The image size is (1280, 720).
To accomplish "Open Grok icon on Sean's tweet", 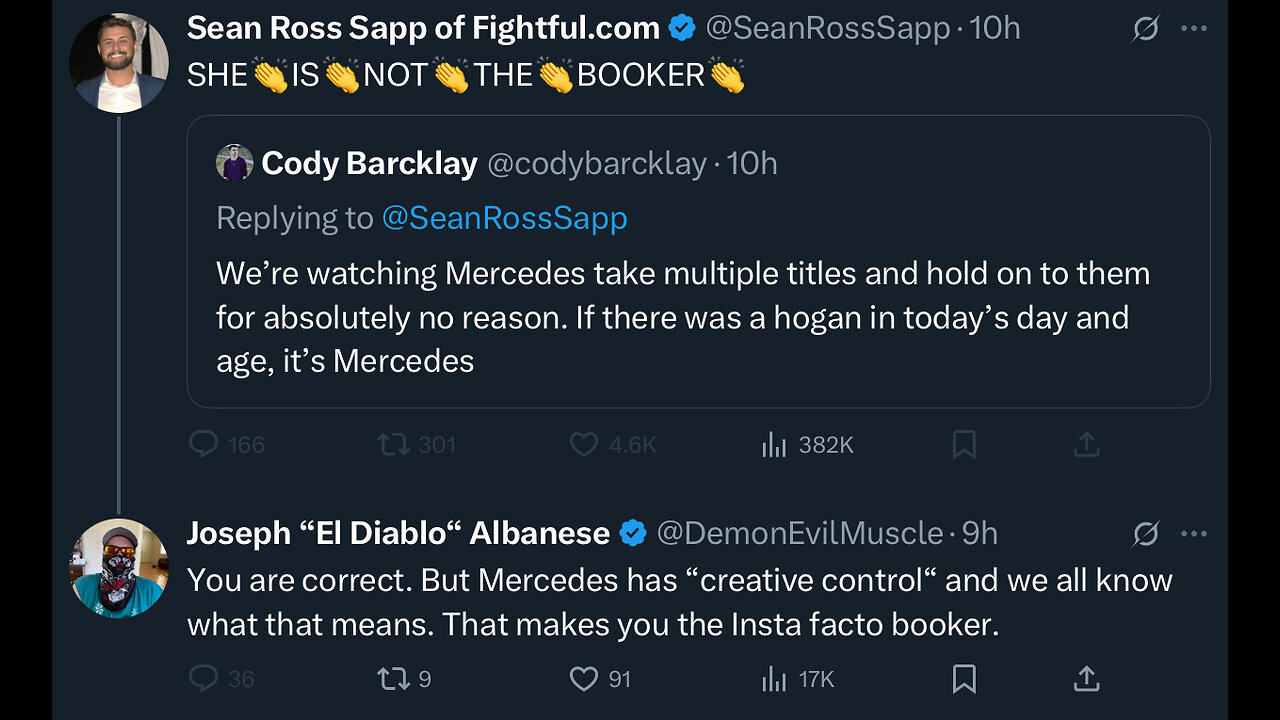I will (x=1145, y=29).
